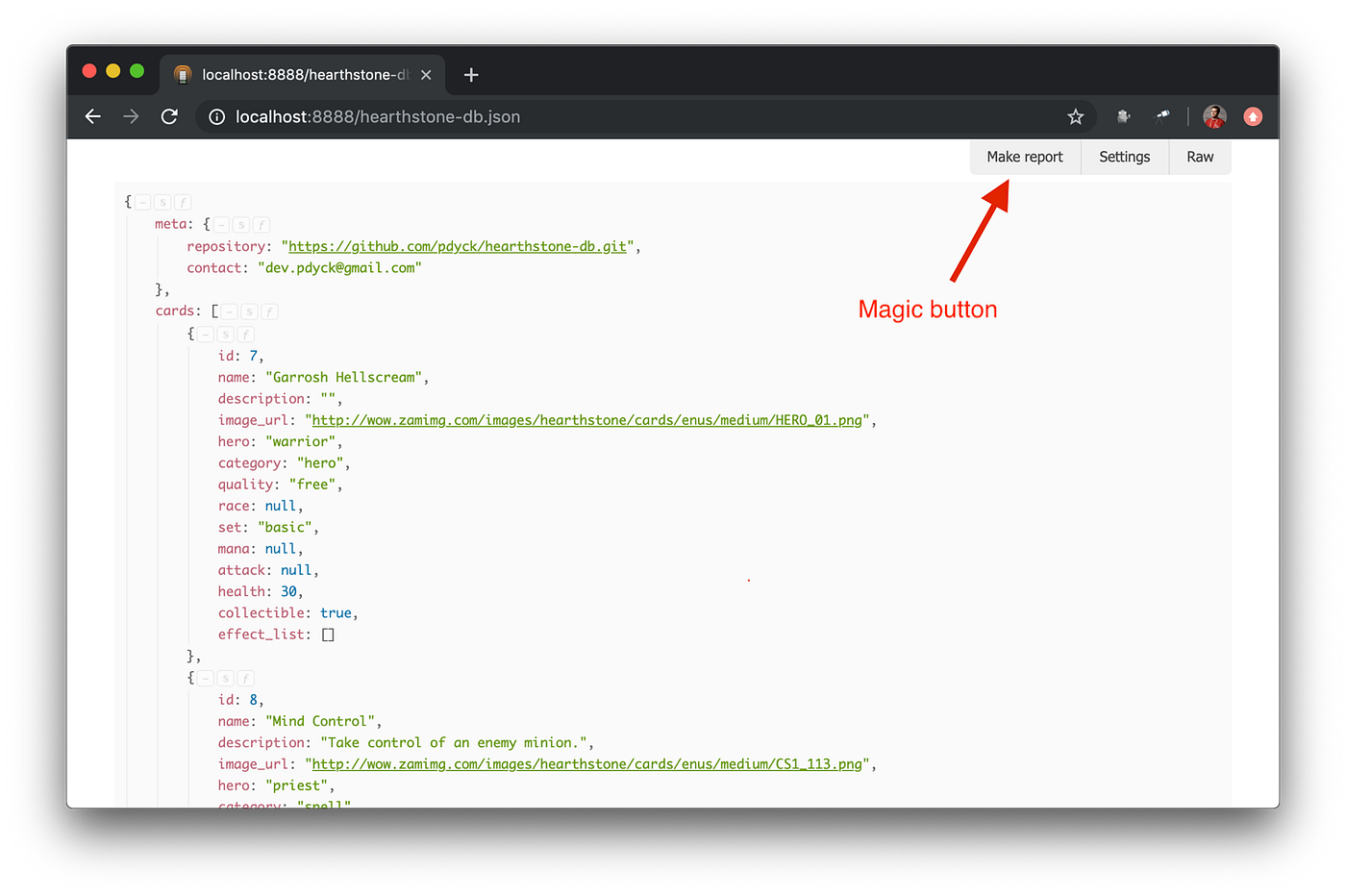
Task: Select the localhost:8888/hearthstone-db browser tab
Action: [302, 75]
